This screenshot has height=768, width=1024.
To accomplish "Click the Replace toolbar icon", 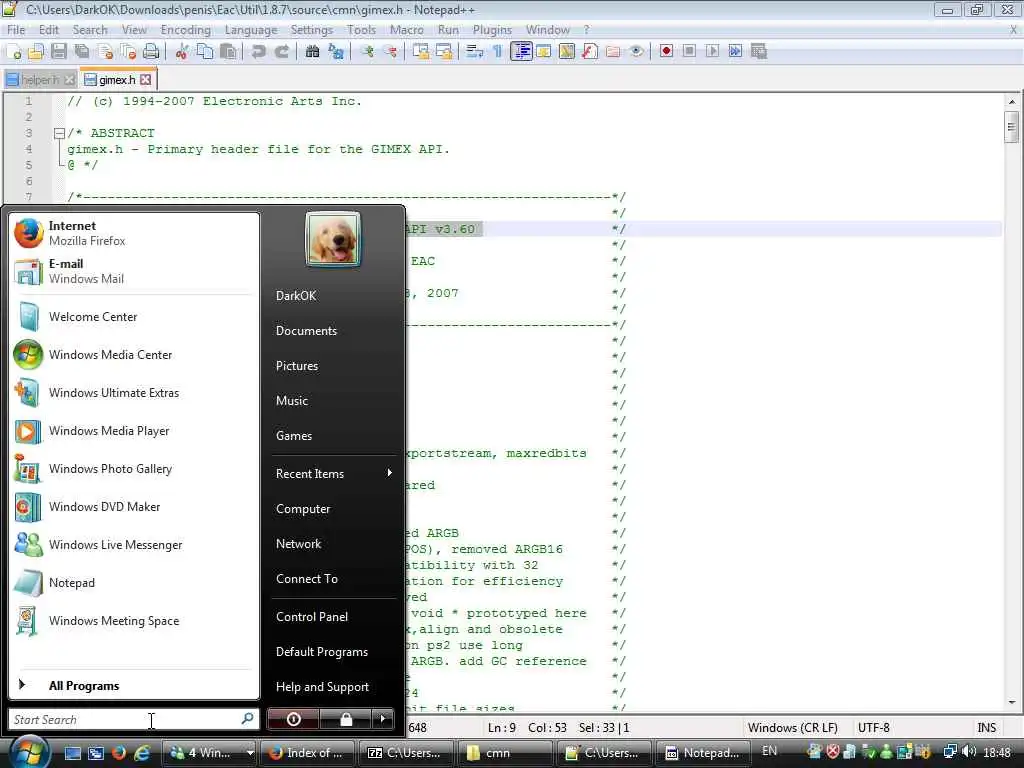I will 336,52.
